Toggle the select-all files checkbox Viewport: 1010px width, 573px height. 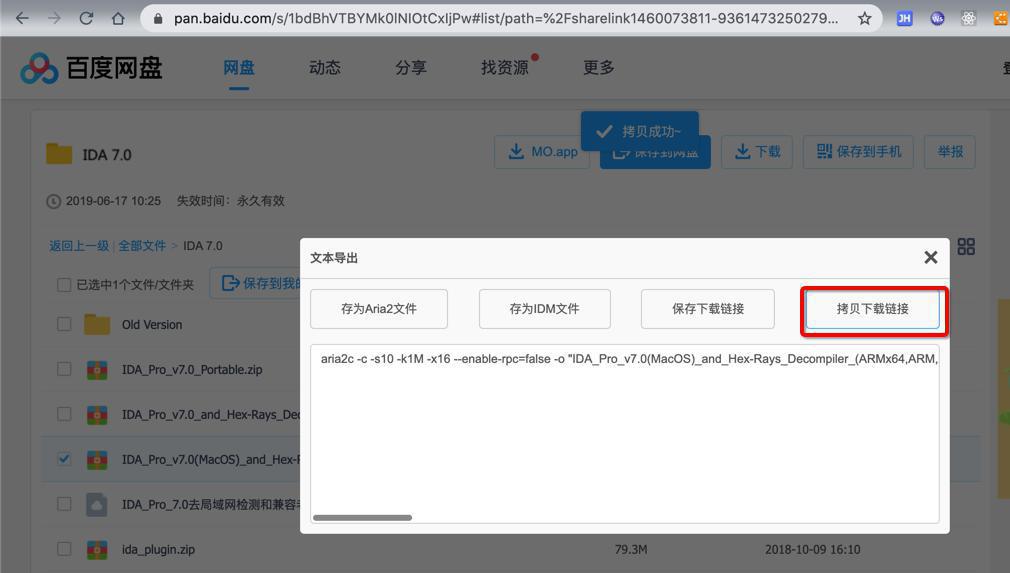64,285
